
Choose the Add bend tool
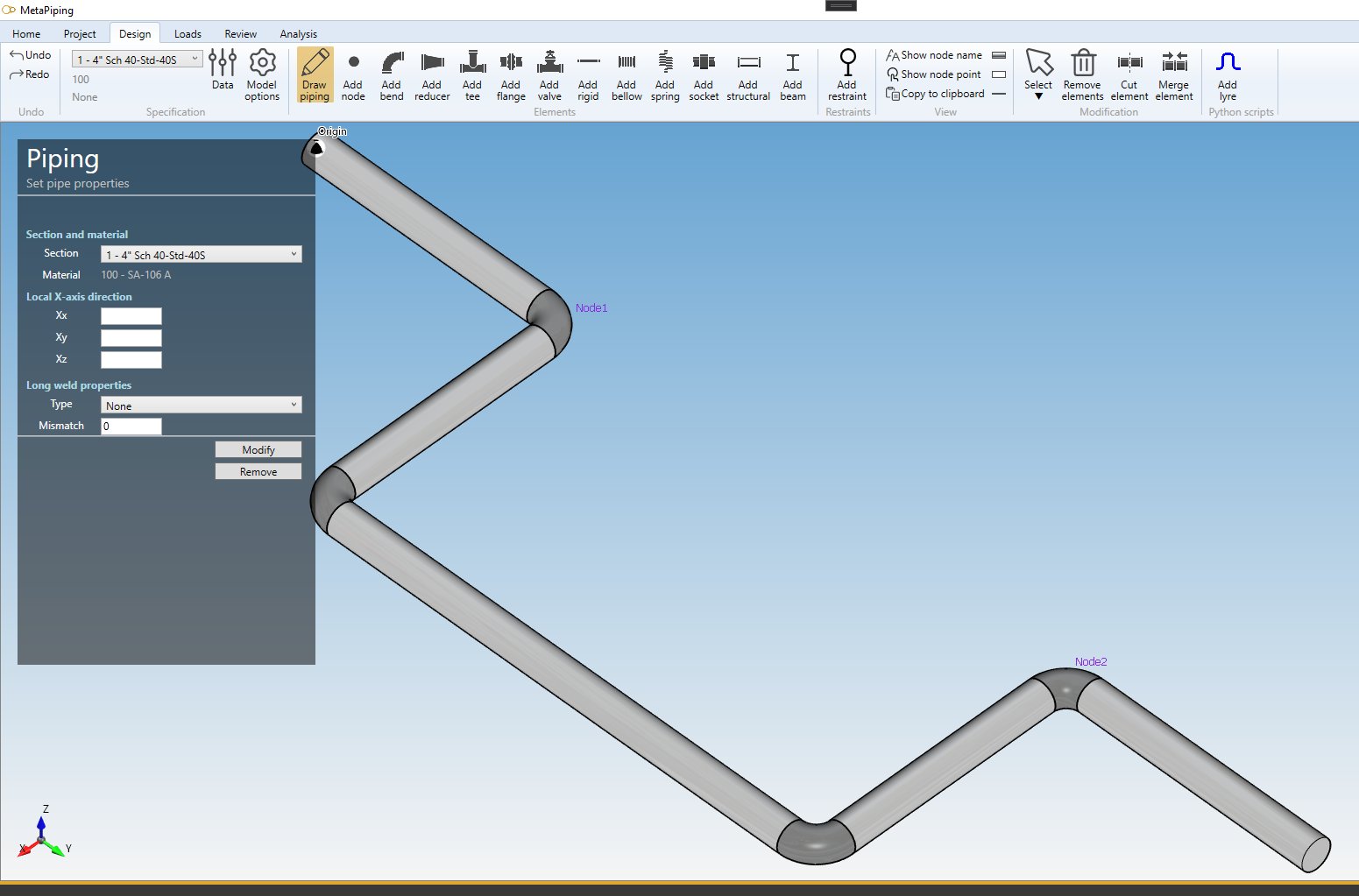tap(392, 75)
